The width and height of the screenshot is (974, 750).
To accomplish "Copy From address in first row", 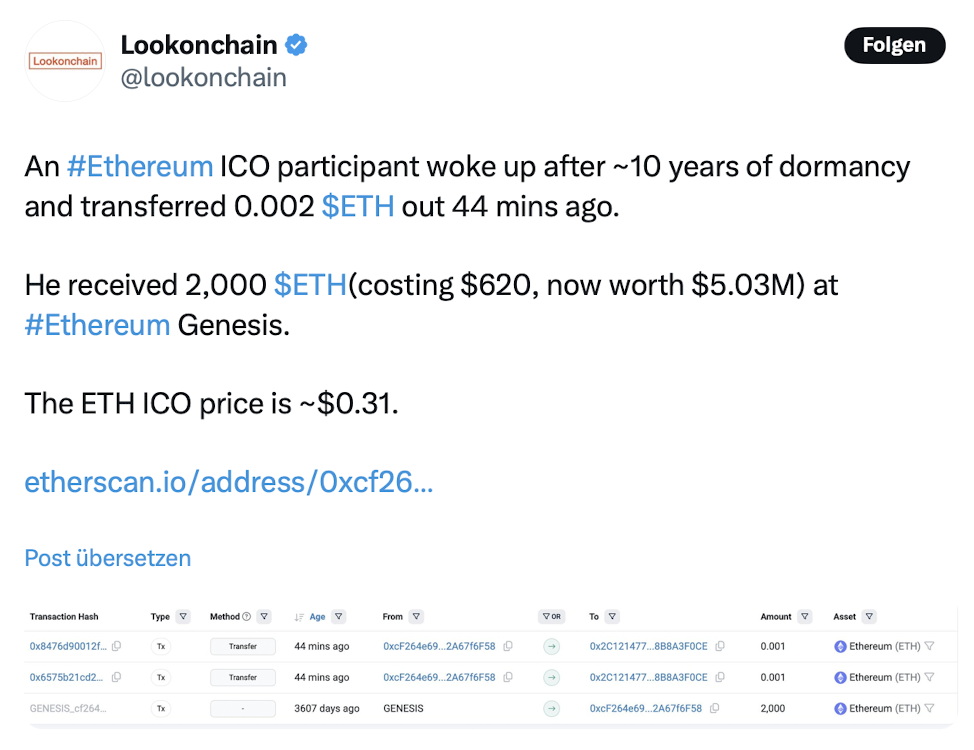I will tap(507, 646).
